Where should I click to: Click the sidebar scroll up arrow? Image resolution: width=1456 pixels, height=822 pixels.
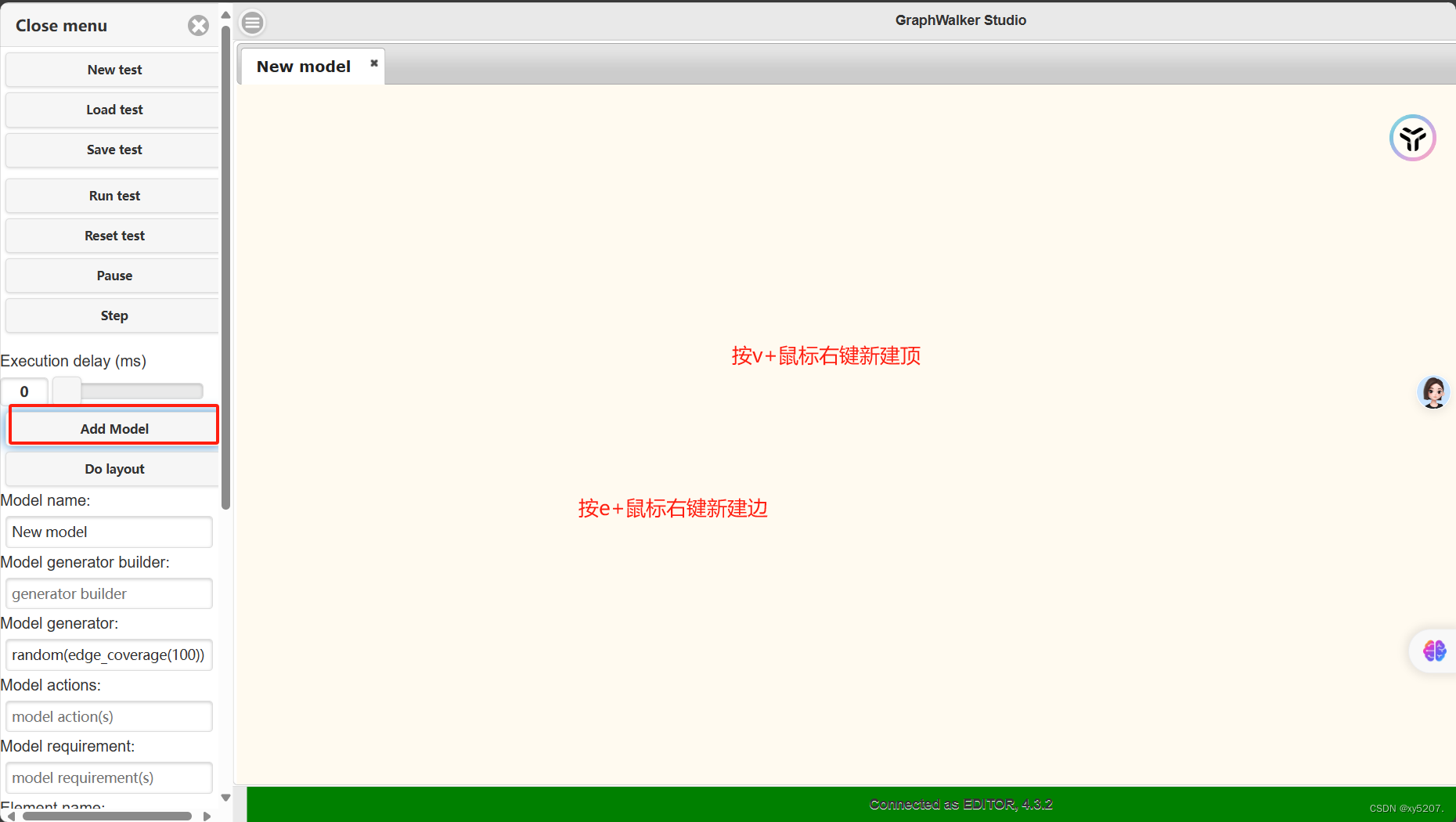(x=226, y=15)
